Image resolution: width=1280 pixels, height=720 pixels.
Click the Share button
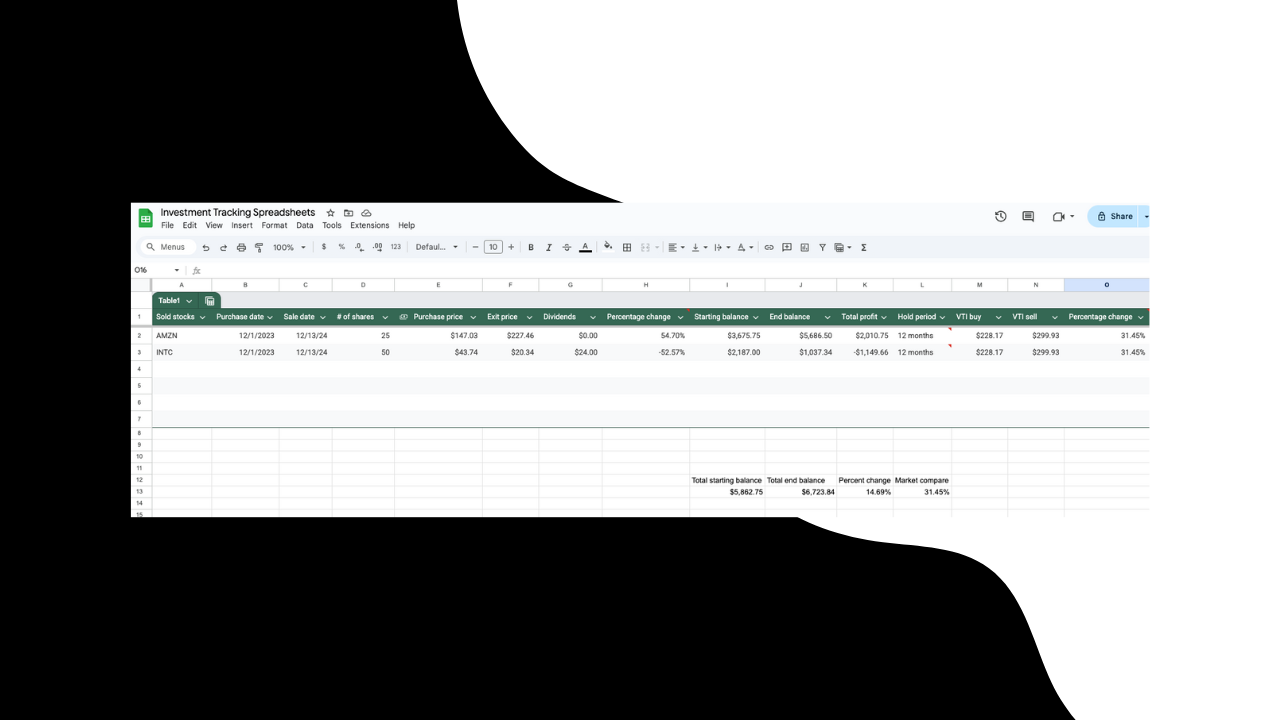tap(1115, 216)
